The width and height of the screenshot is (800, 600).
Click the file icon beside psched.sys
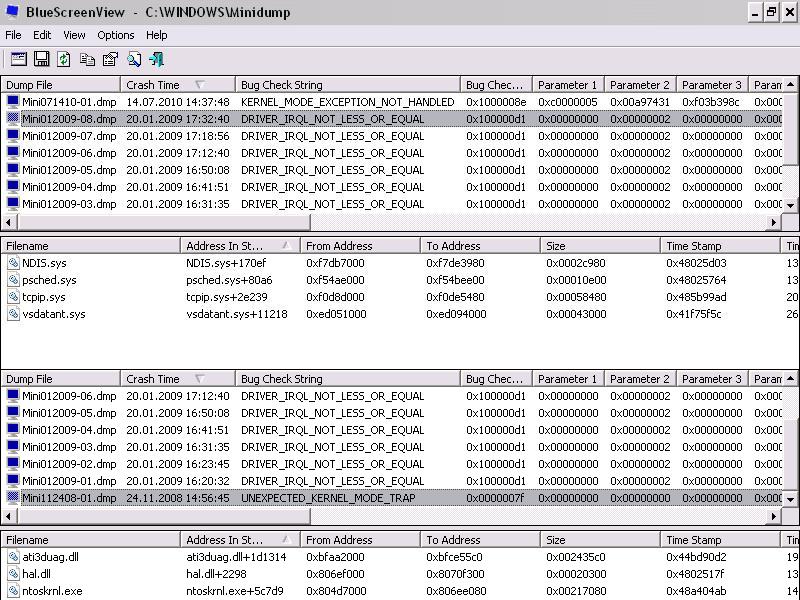pos(13,280)
